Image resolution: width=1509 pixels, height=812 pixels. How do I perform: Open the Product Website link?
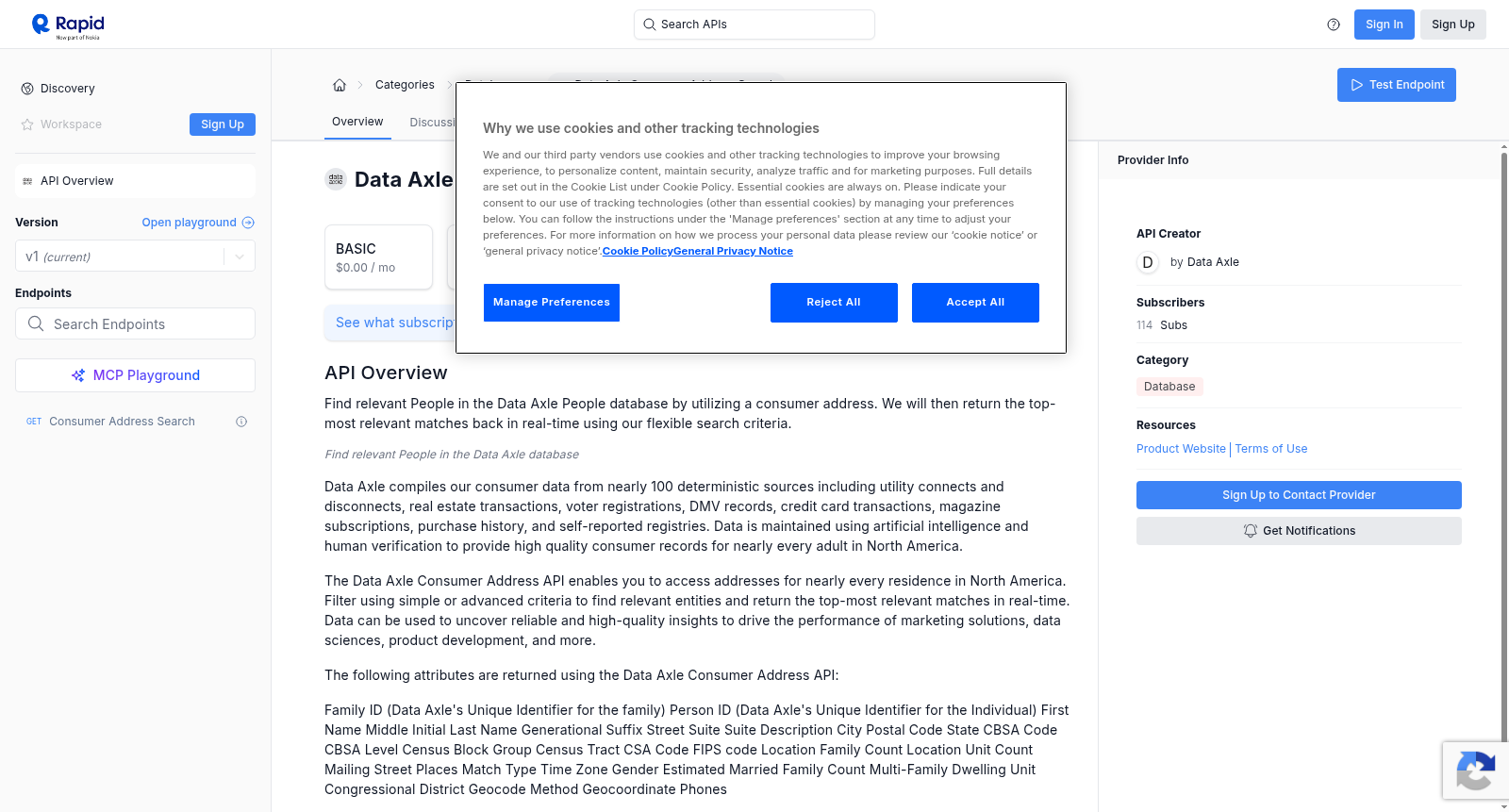(x=1181, y=449)
